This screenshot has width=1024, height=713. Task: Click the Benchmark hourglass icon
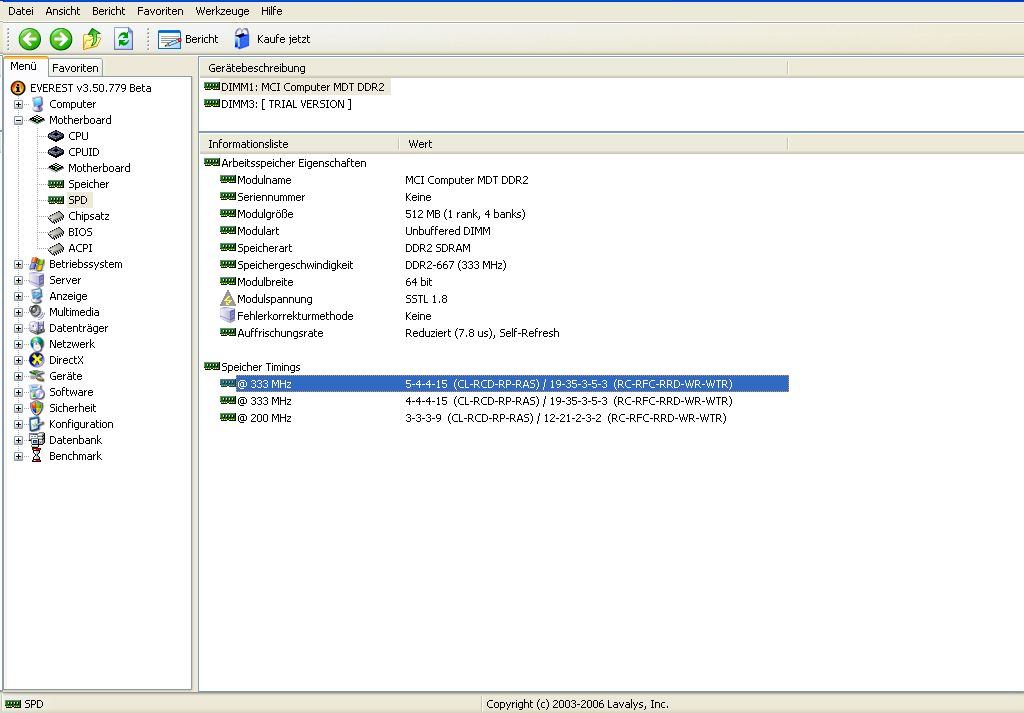pos(37,456)
